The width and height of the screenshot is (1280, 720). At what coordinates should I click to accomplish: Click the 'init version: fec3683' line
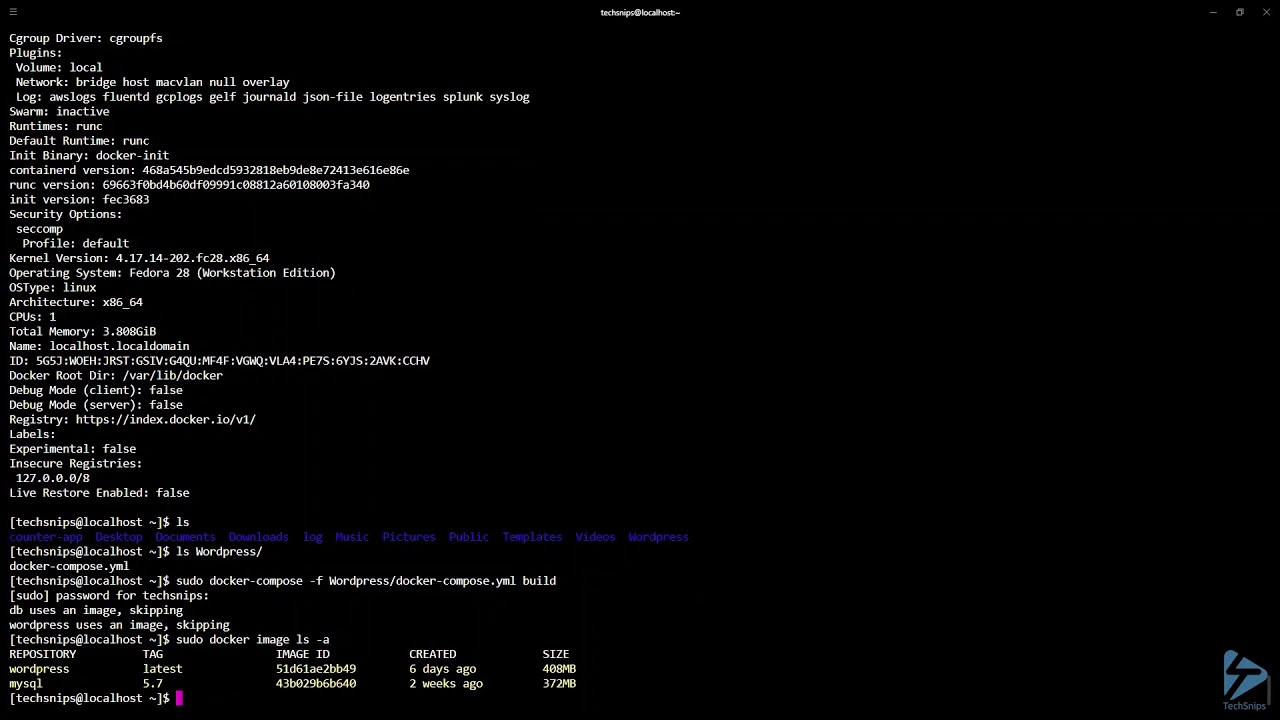click(x=79, y=200)
